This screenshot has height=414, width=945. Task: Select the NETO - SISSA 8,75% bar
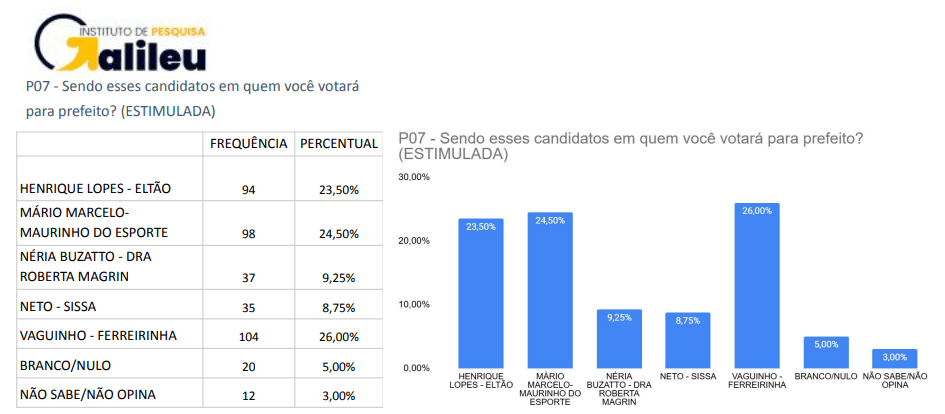[x=688, y=340]
